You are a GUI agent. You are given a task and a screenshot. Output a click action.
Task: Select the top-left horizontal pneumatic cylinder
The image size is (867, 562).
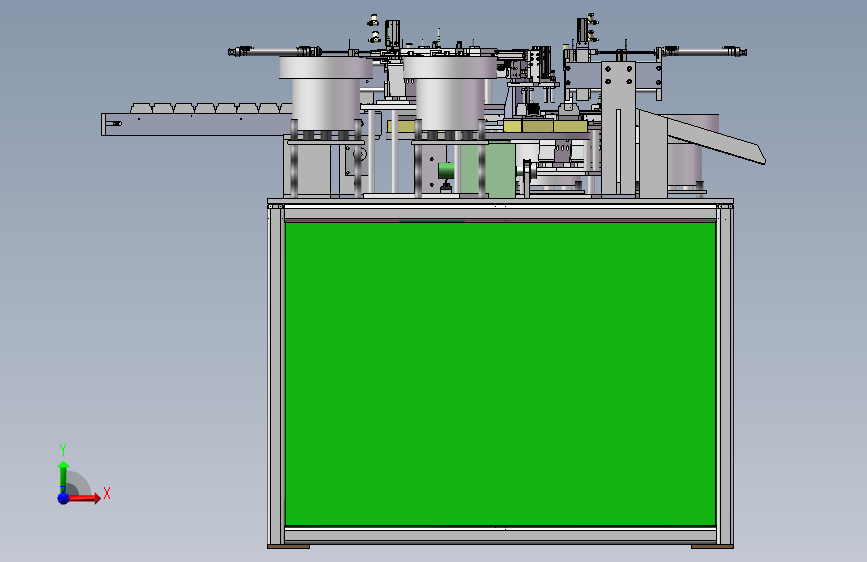(275, 51)
